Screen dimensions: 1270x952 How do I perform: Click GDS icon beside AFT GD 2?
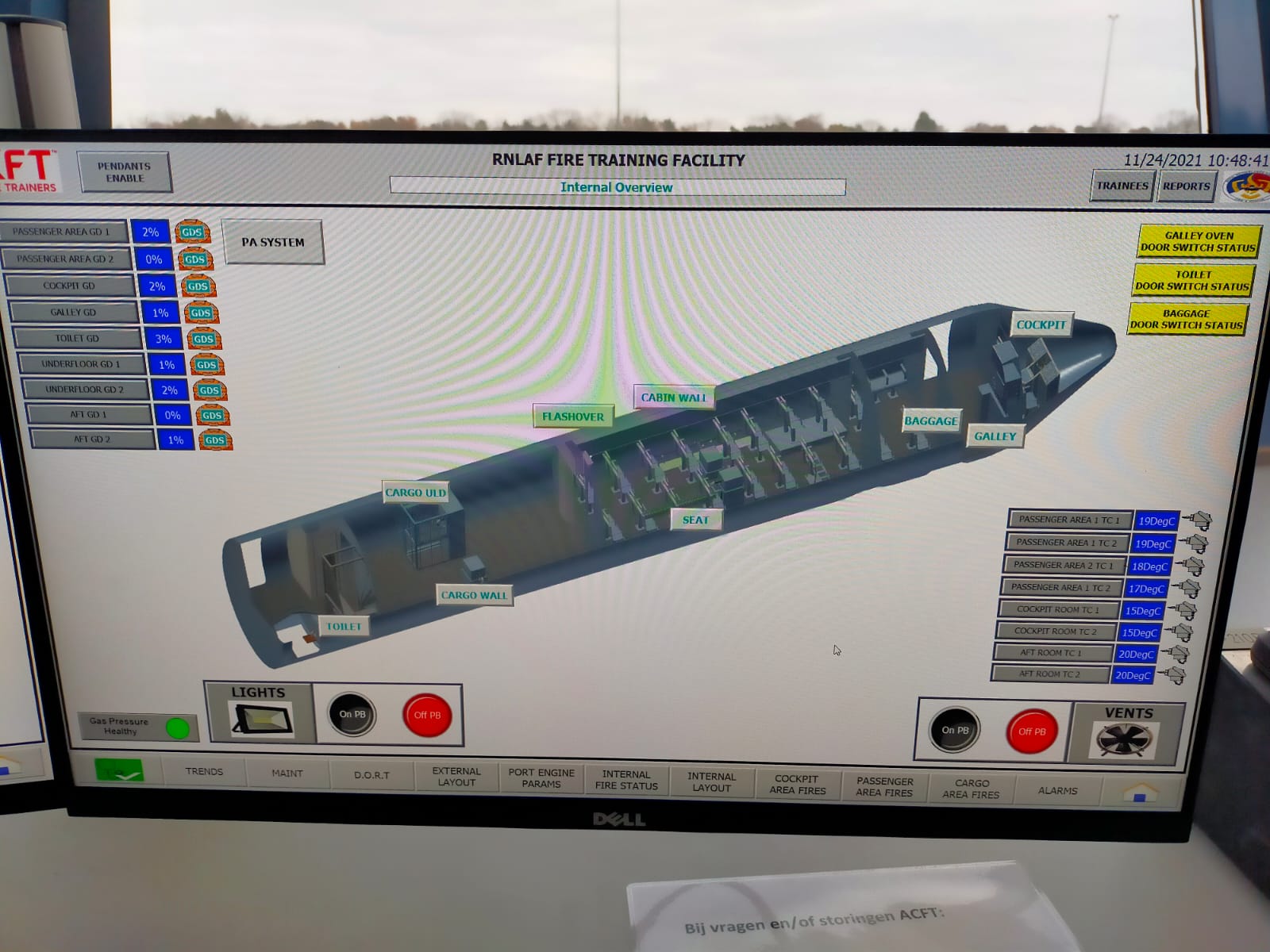click(x=215, y=440)
